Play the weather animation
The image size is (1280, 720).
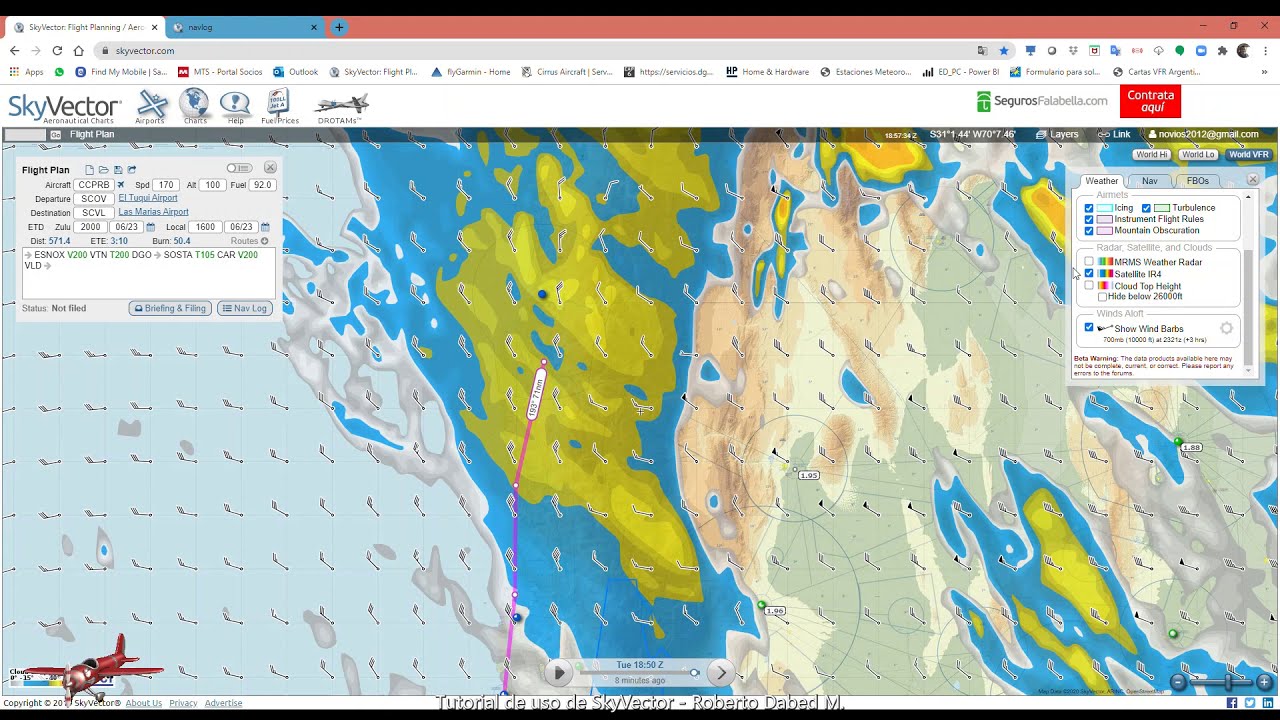tap(559, 673)
